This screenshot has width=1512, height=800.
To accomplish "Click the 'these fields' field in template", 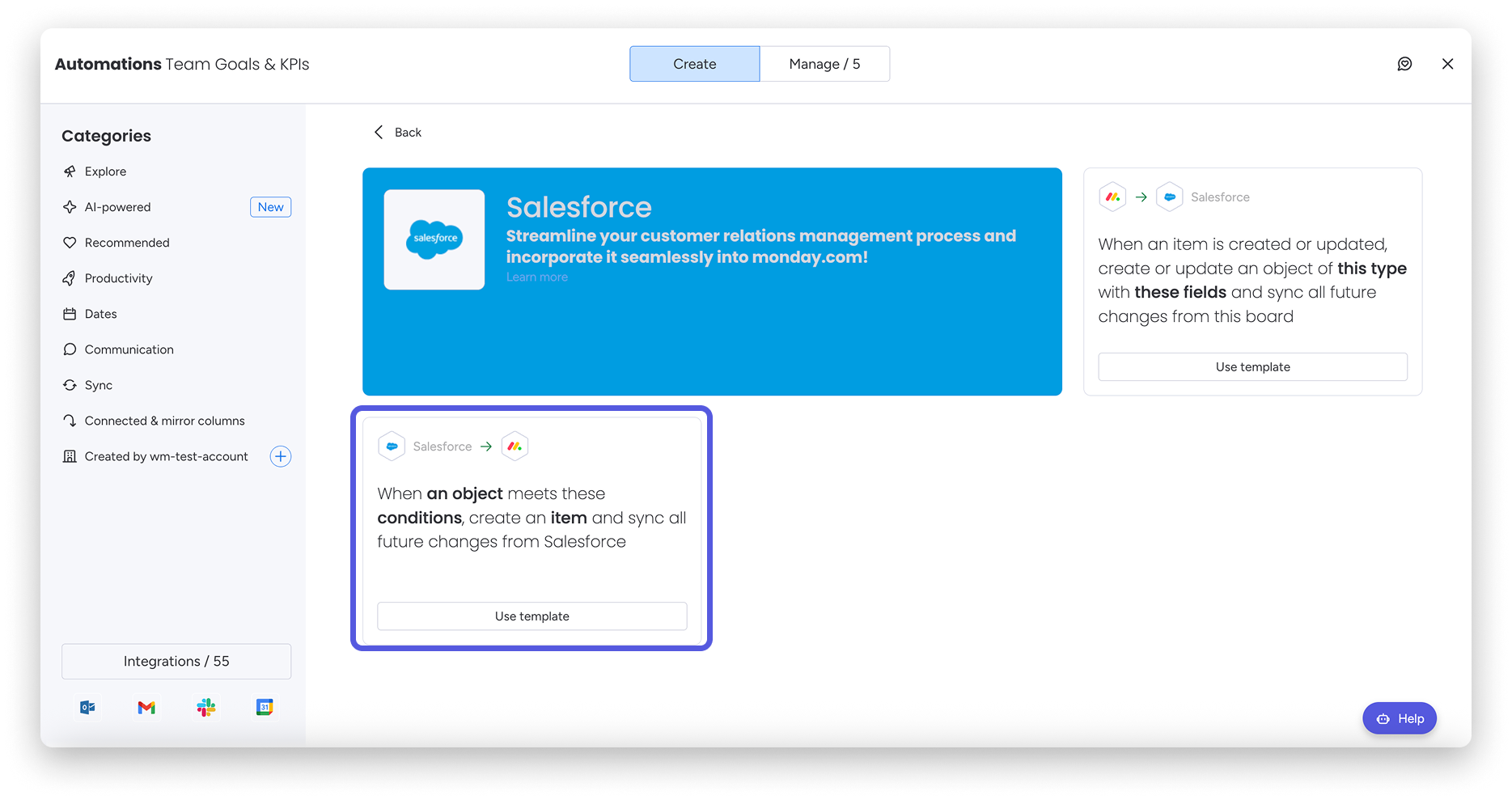I will (1180, 292).
